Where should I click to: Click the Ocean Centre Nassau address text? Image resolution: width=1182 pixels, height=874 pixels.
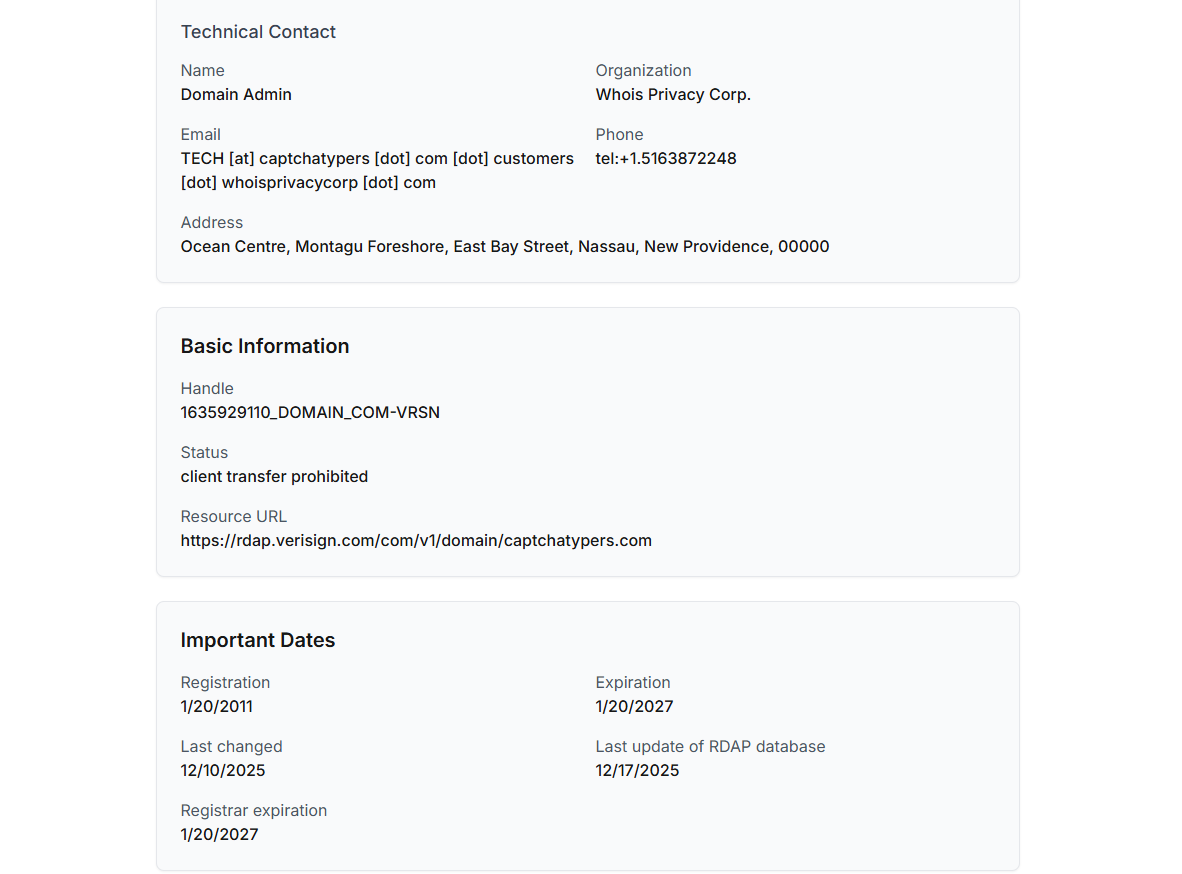pyautogui.click(x=504, y=247)
